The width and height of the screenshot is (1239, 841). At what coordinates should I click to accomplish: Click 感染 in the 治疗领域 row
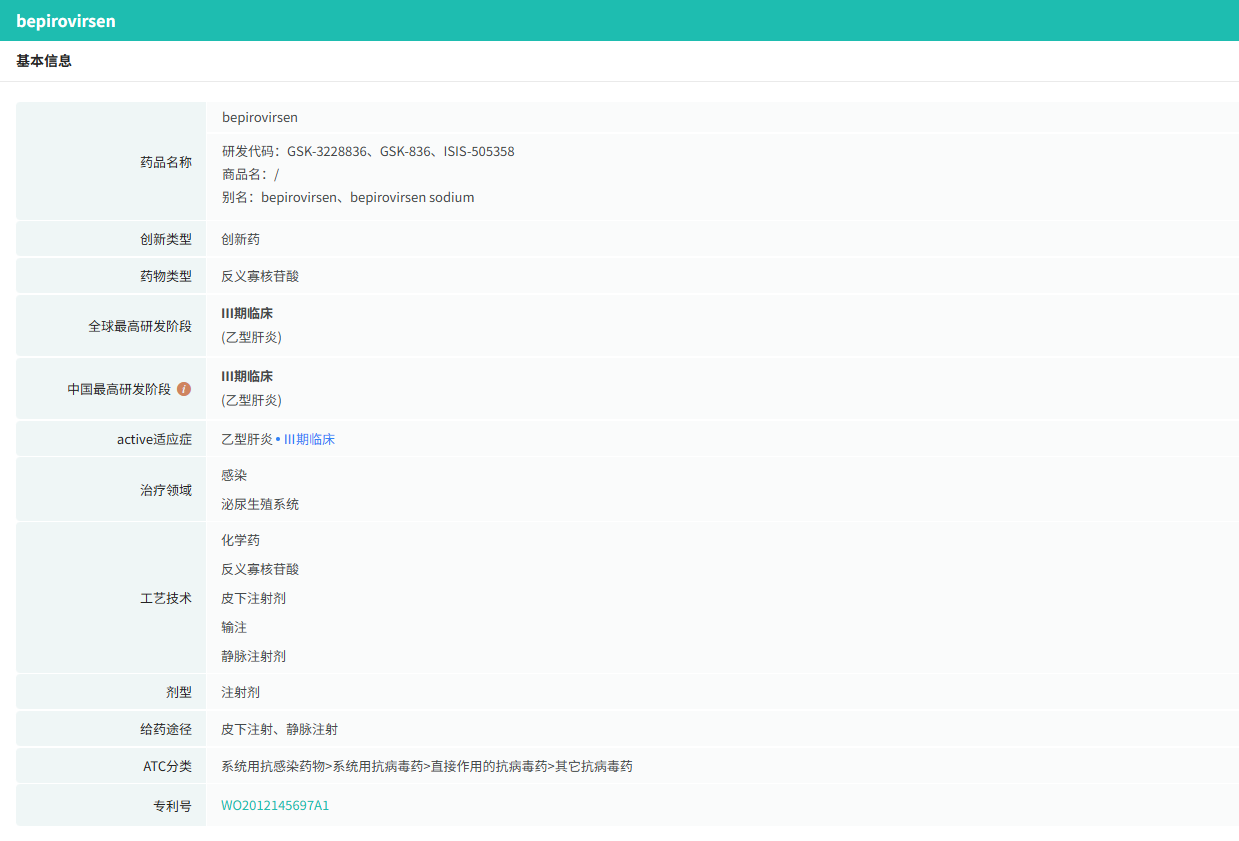tap(234, 475)
